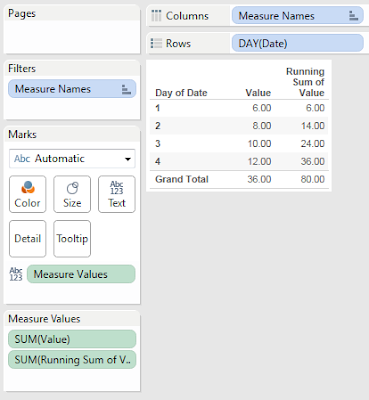Click the dropdown arrow of mark type selector
The image size is (369, 400).
point(128,159)
